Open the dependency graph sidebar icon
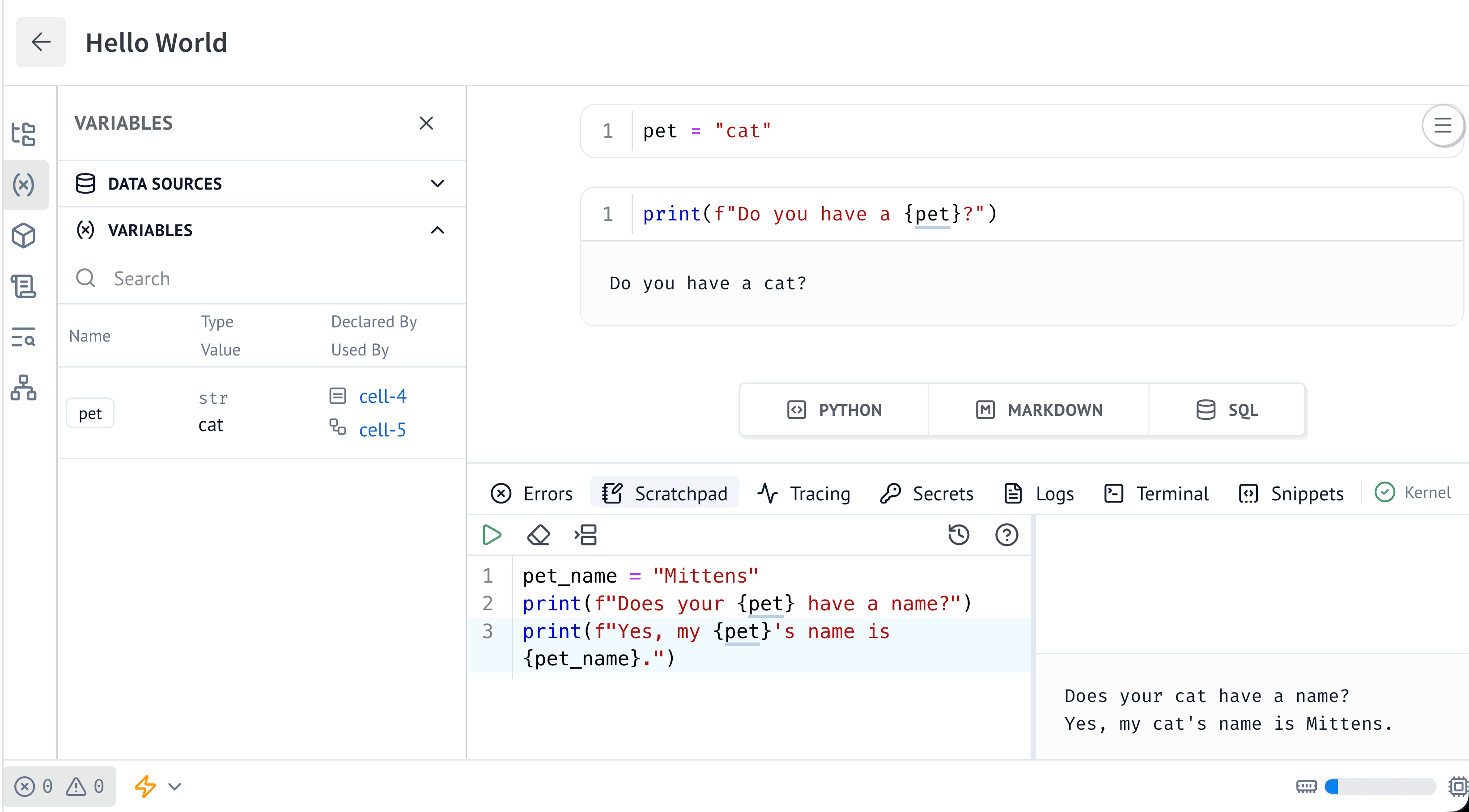 click(x=24, y=388)
